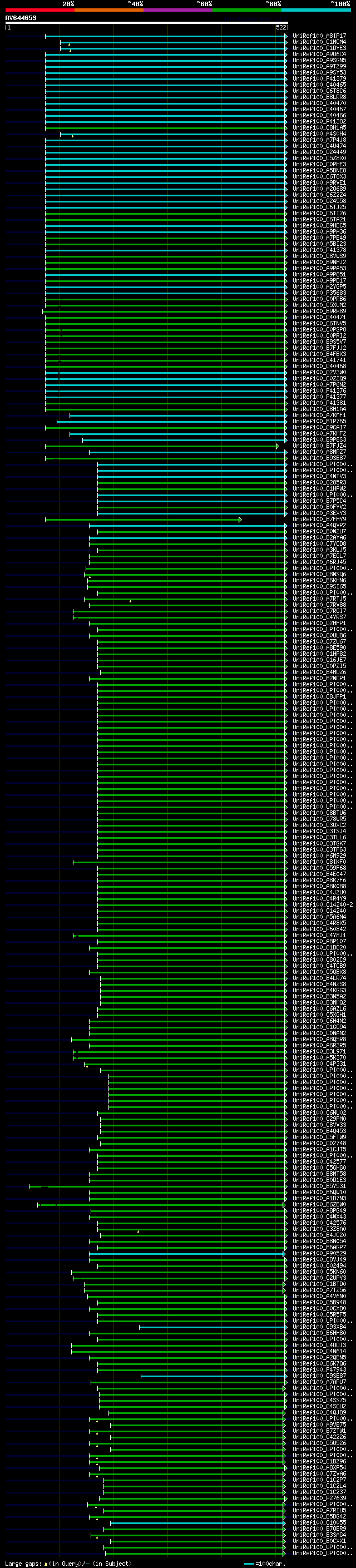Viewport: 356px width, 1568px height.
Task: Click hit label UniRef100_B9RK89
Action: point(319,311)
